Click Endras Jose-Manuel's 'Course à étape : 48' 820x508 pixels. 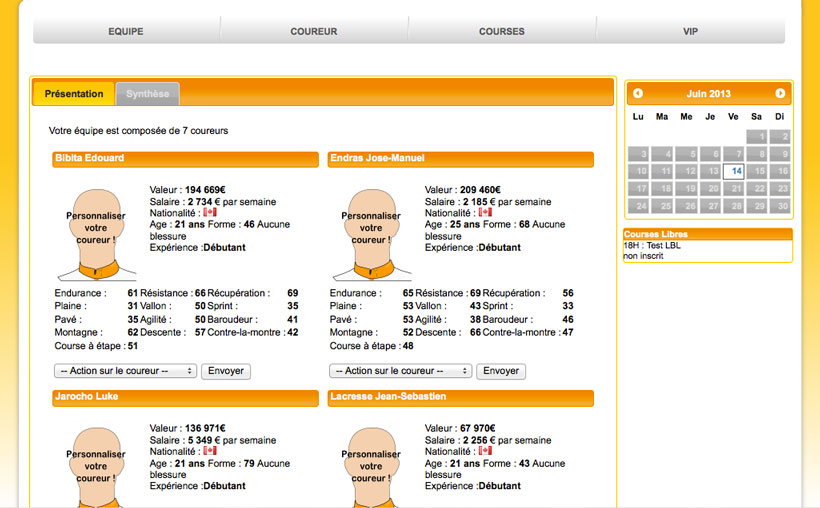(x=371, y=346)
